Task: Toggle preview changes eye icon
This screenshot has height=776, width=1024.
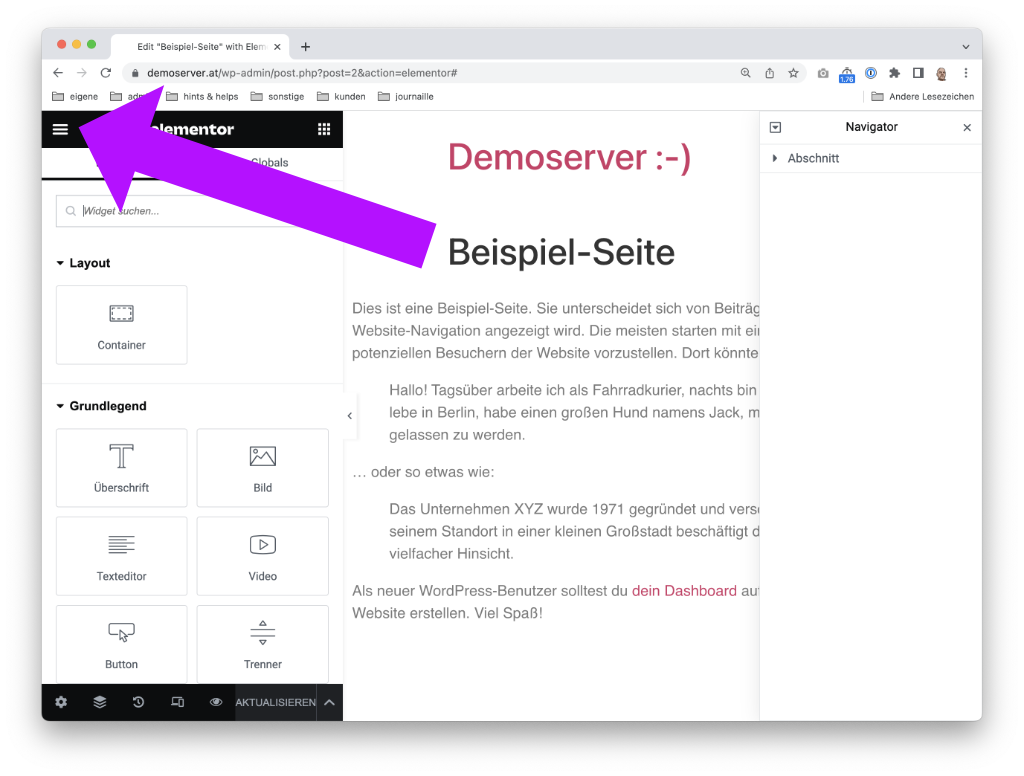Action: coord(216,702)
